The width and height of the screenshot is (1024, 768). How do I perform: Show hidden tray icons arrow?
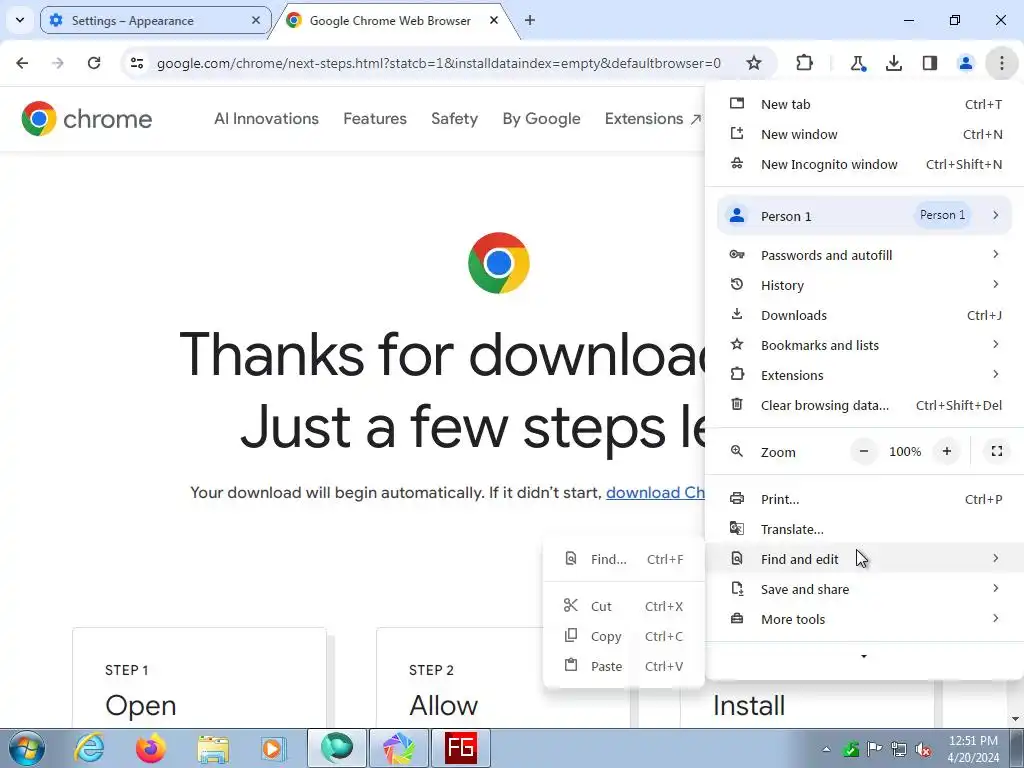(x=826, y=749)
